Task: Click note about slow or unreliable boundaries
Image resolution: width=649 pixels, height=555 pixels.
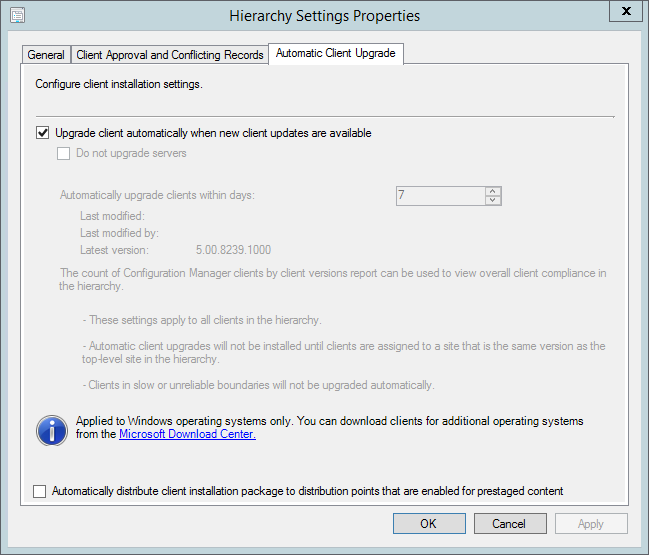Action: pyautogui.click(x=259, y=385)
